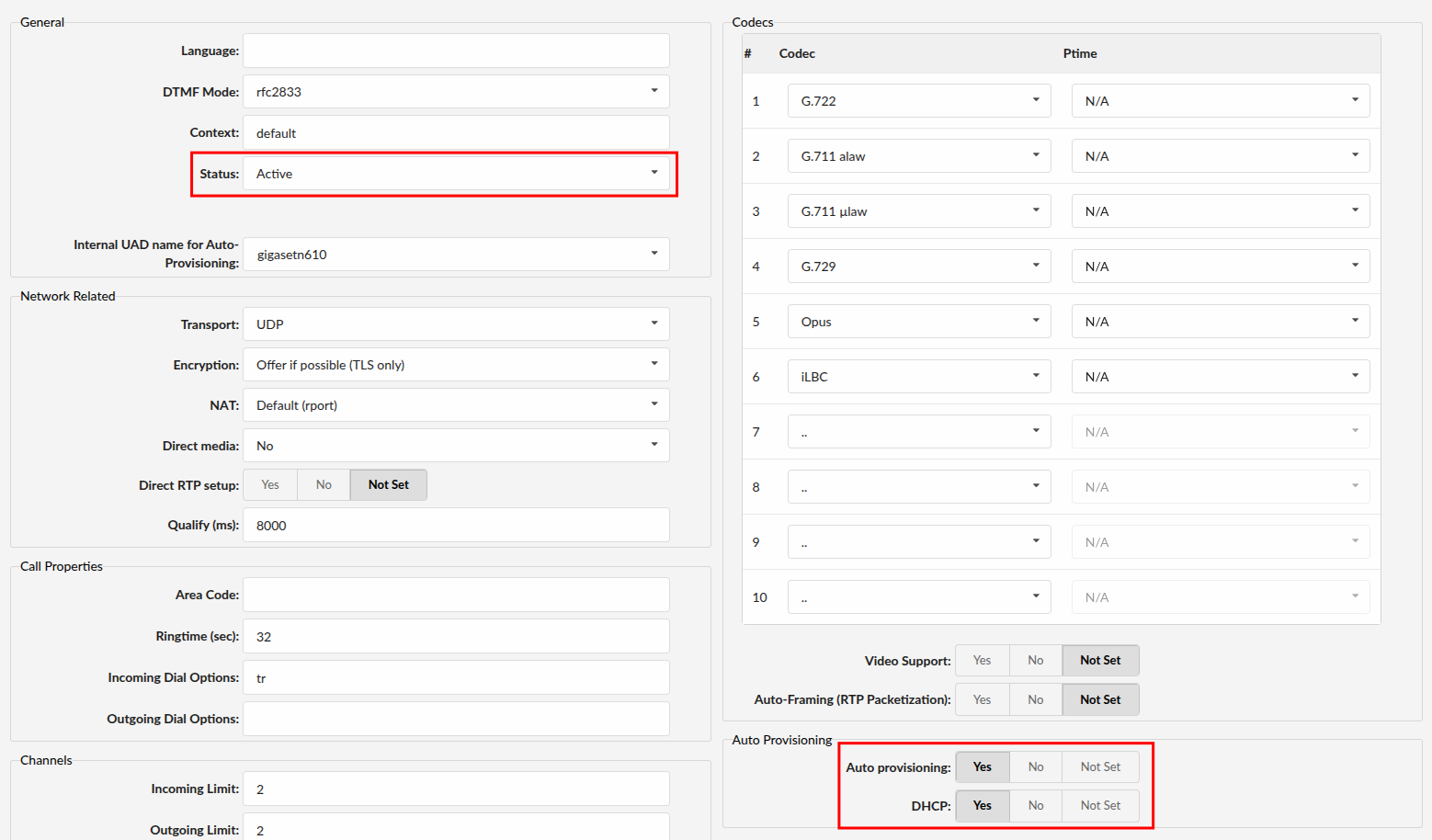Viewport: 1432px width, 840px height.
Task: Click the Language input field
Action: [x=456, y=51]
